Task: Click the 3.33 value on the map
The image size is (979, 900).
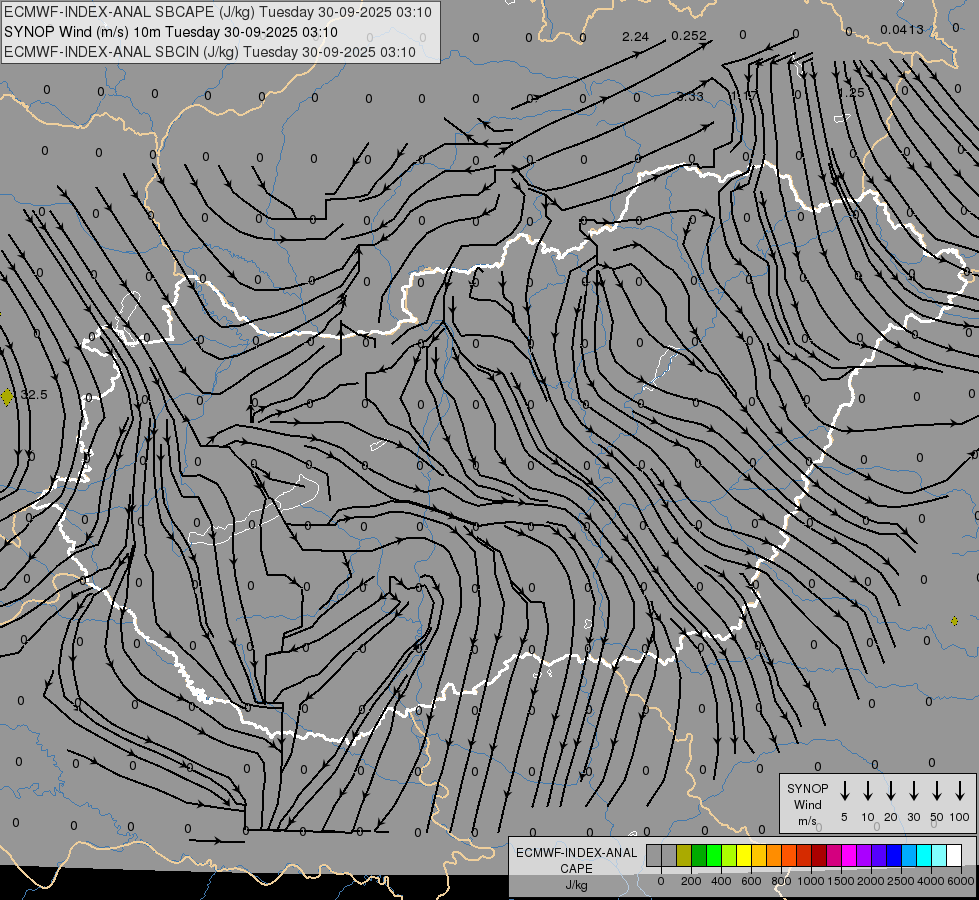Action: tap(690, 97)
